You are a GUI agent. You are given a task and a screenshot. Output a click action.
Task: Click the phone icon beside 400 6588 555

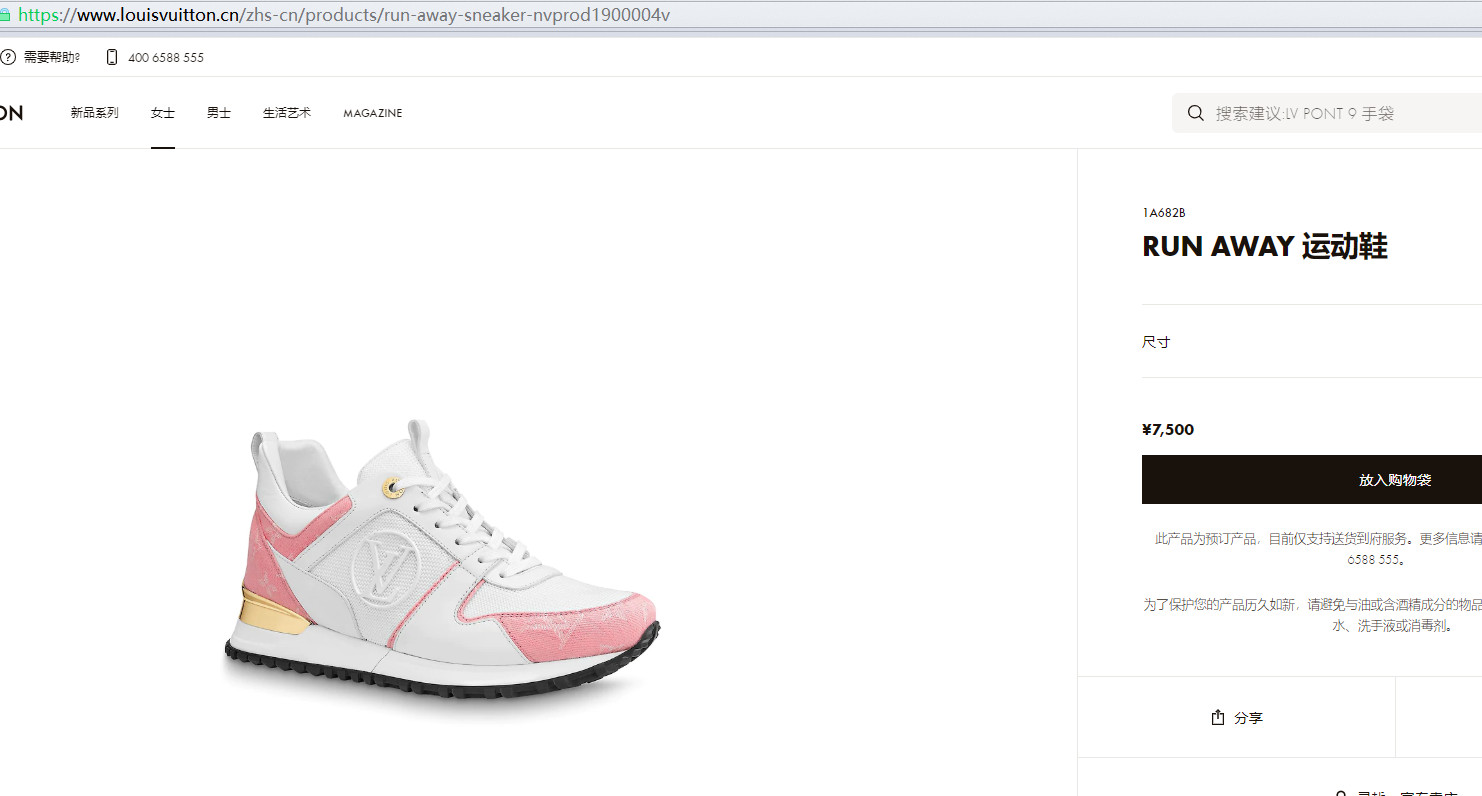point(112,57)
